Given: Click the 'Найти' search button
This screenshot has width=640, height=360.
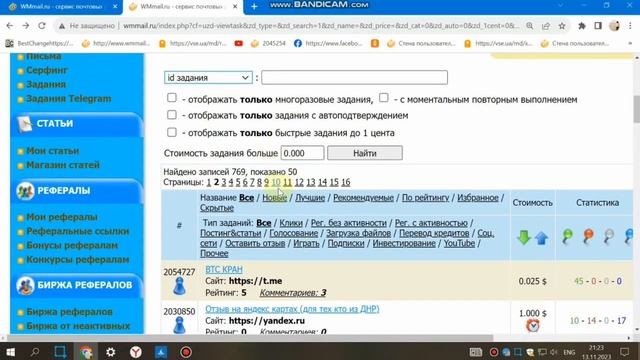Looking at the screenshot, I should [364, 153].
